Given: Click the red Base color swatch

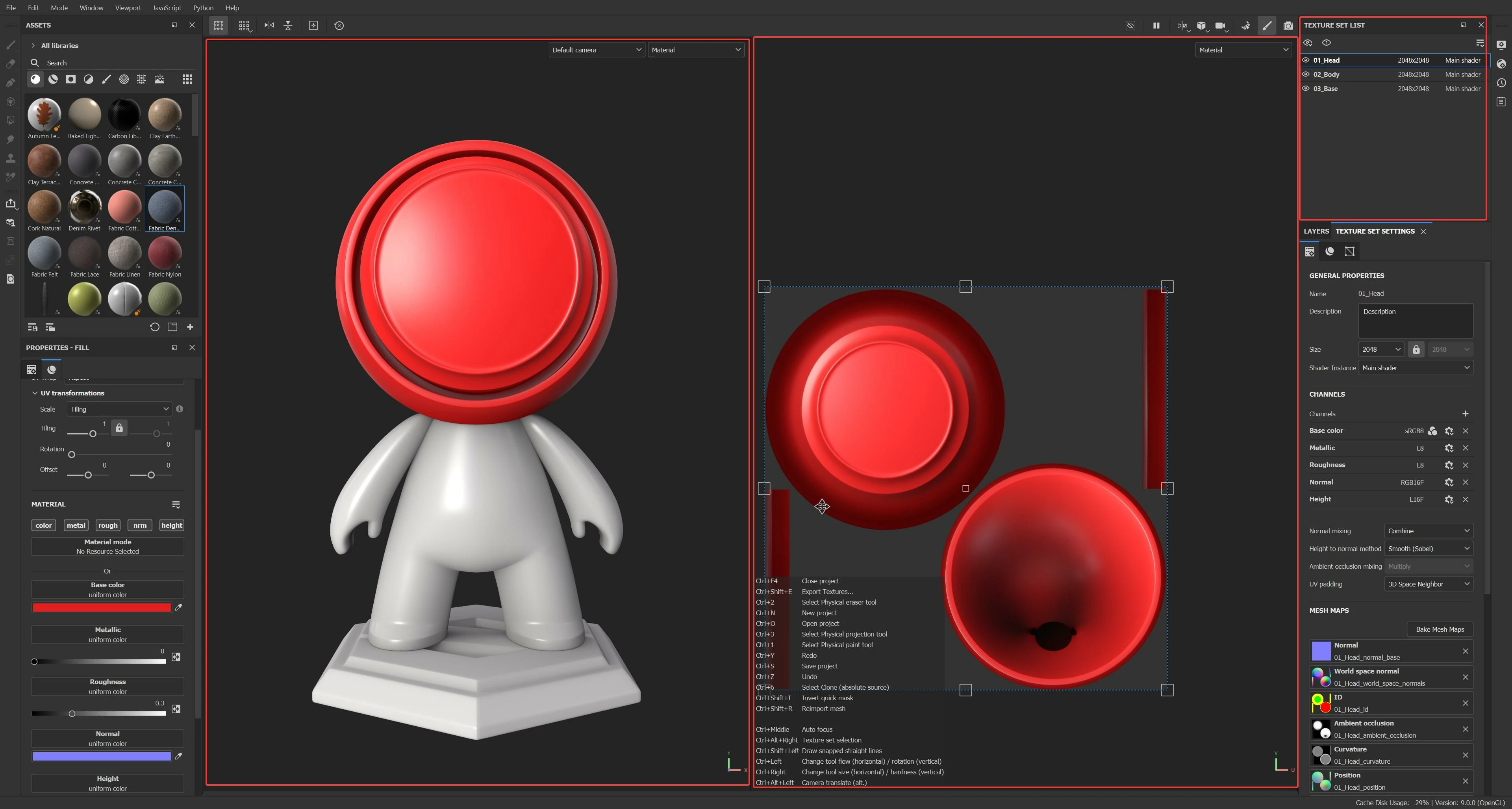Looking at the screenshot, I should [102, 608].
